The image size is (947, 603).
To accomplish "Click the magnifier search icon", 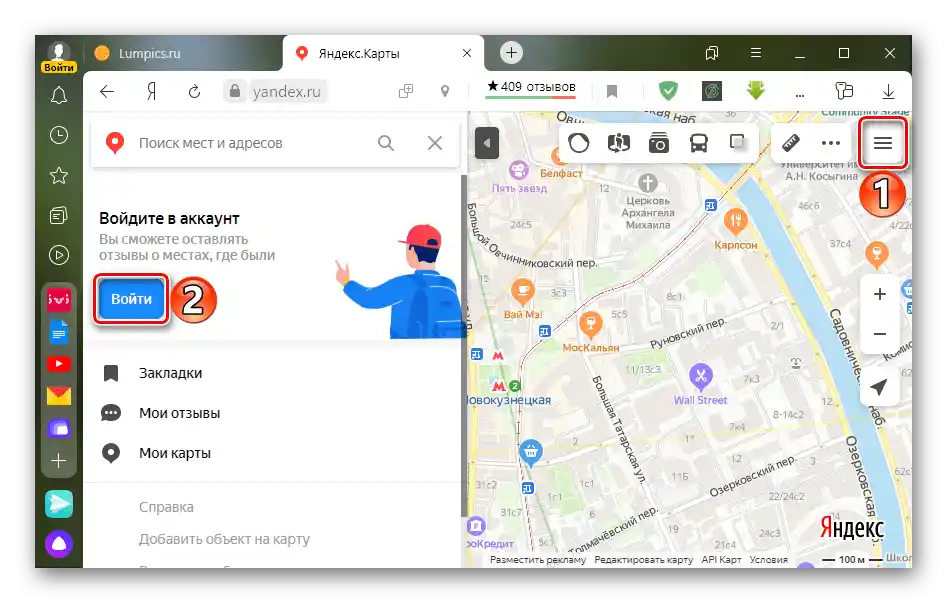I will [x=386, y=143].
